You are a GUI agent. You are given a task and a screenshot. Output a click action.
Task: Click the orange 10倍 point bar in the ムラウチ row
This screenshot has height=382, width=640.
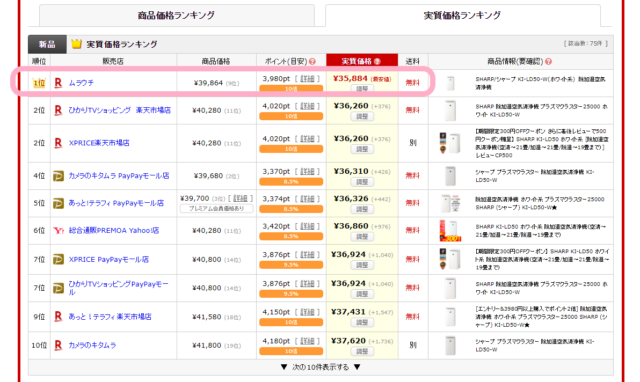[291, 88]
